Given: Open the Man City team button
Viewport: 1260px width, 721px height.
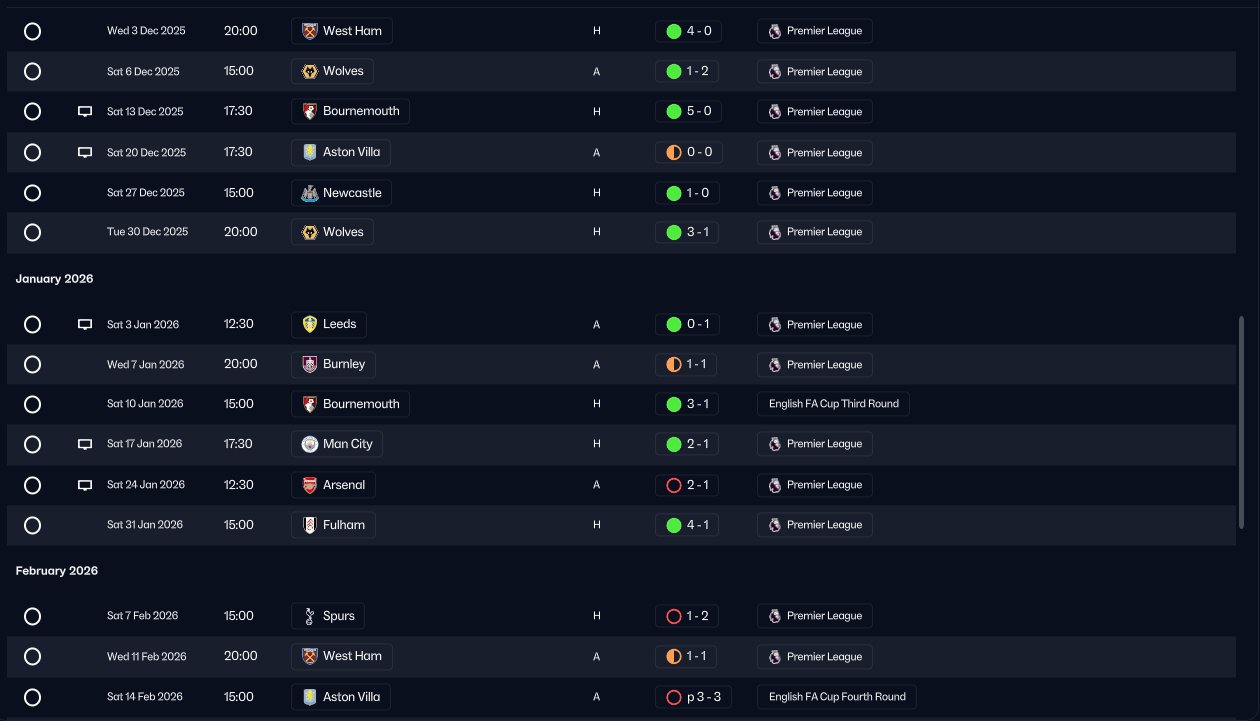Looking at the screenshot, I should click(x=337, y=444).
